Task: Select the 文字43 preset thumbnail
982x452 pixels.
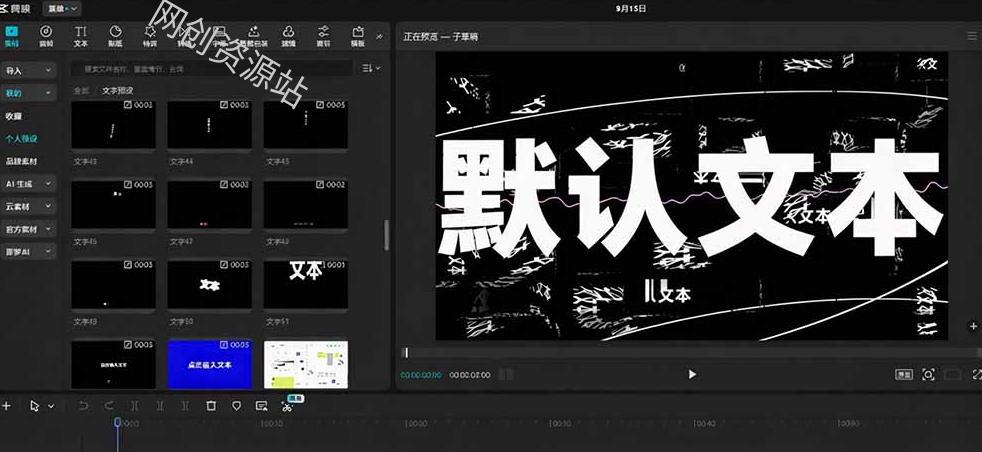Action: 113,124
